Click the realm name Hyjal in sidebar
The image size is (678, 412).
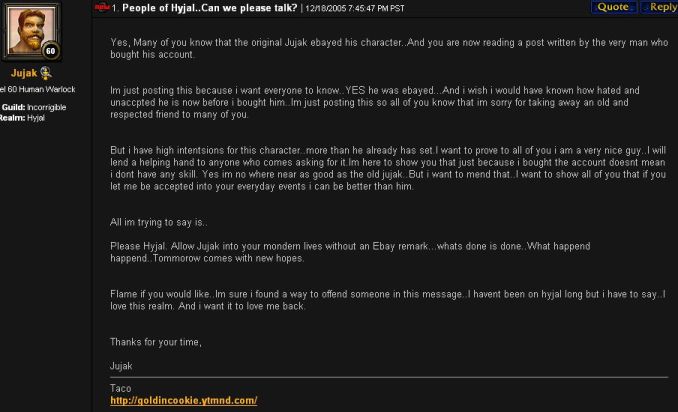tap(36, 118)
